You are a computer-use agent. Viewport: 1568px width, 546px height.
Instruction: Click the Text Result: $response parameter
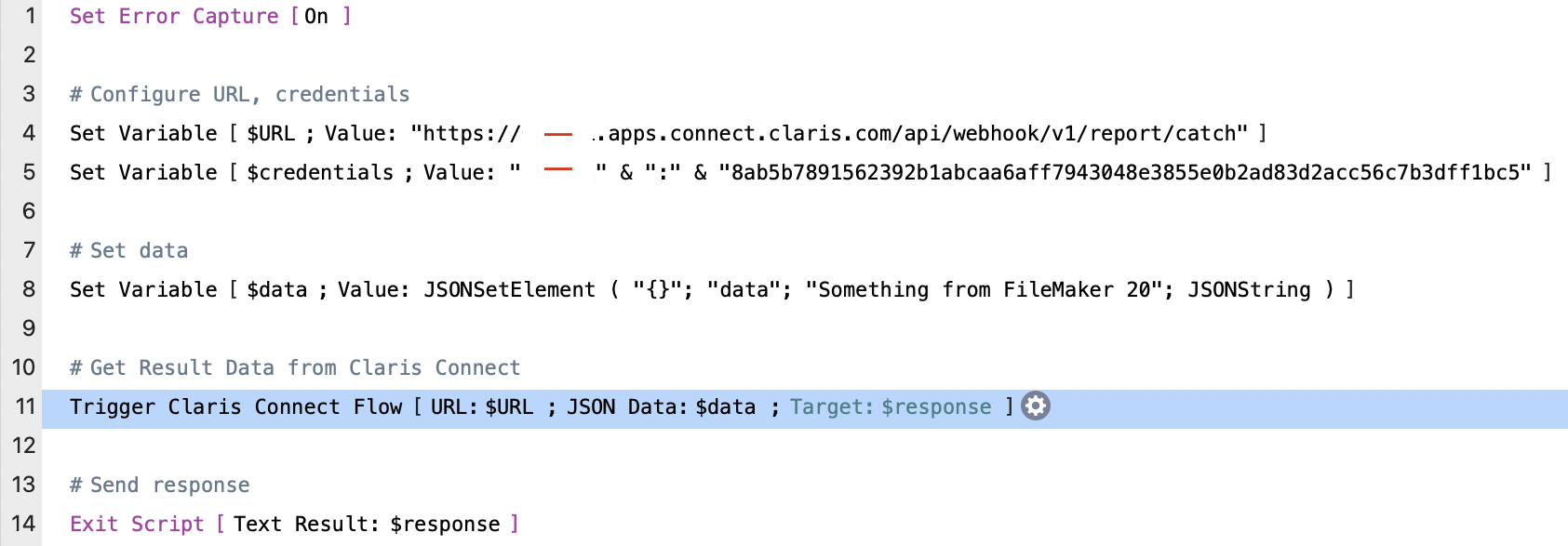366,525
